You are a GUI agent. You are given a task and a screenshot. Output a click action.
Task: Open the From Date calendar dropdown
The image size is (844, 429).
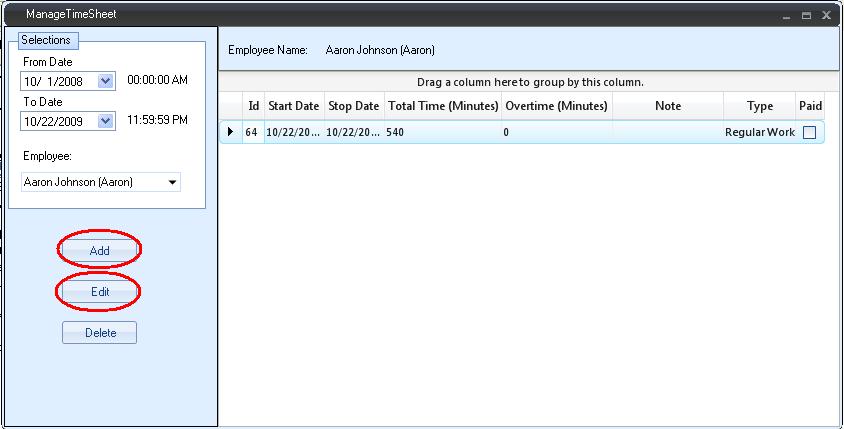click(107, 82)
